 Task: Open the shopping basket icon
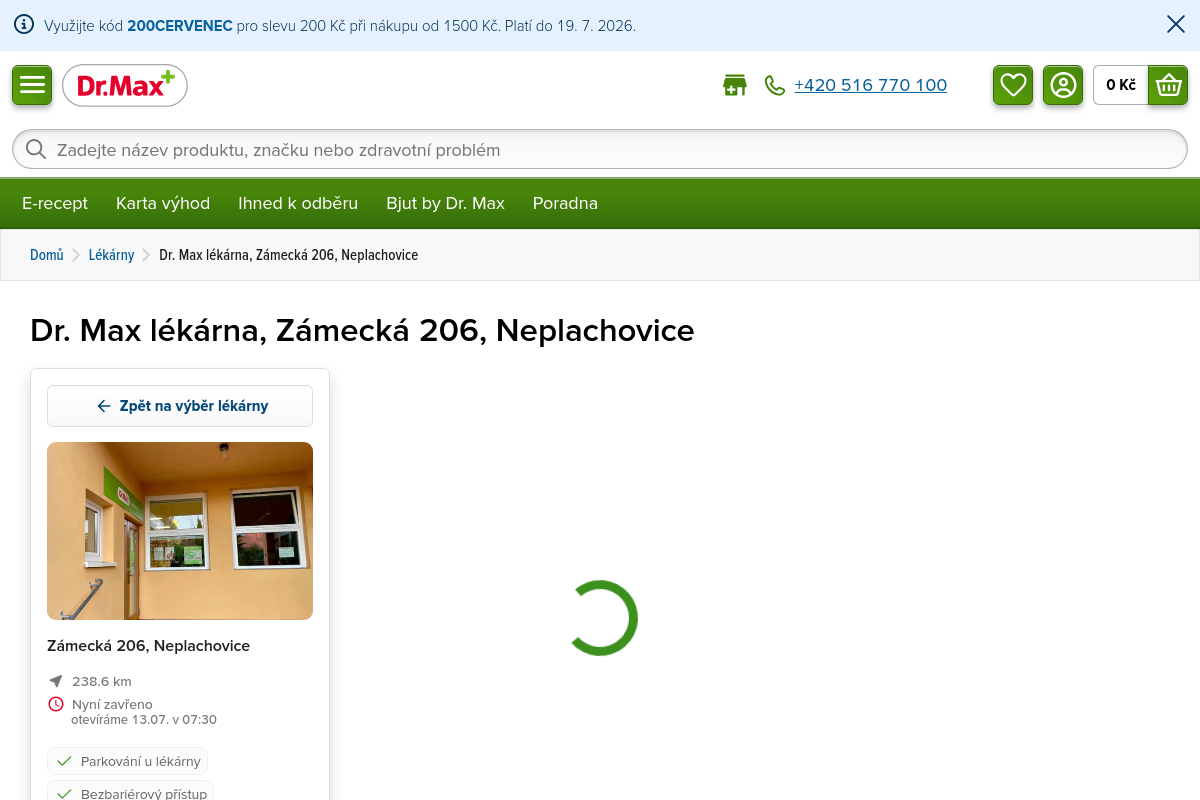(1168, 85)
